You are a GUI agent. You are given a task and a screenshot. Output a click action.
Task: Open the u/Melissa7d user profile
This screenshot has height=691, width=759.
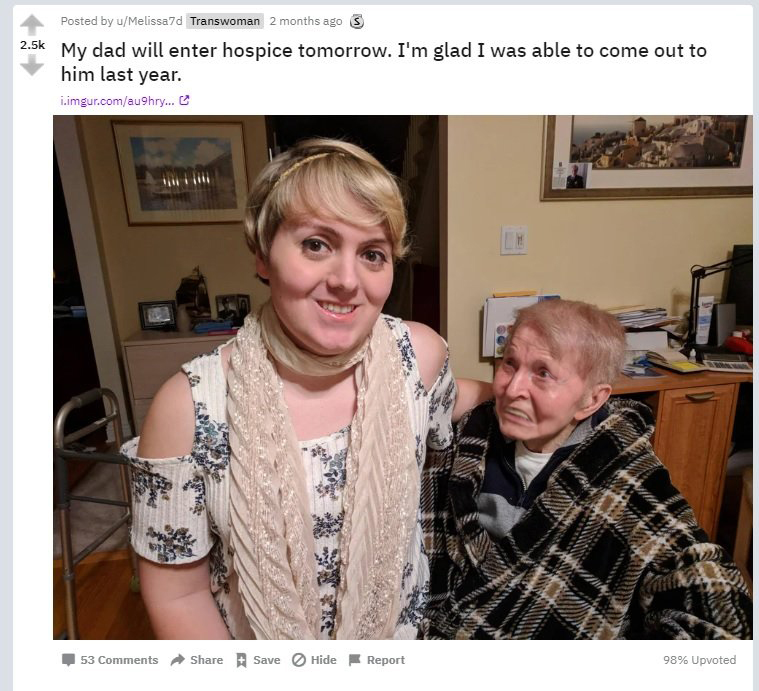(x=149, y=21)
